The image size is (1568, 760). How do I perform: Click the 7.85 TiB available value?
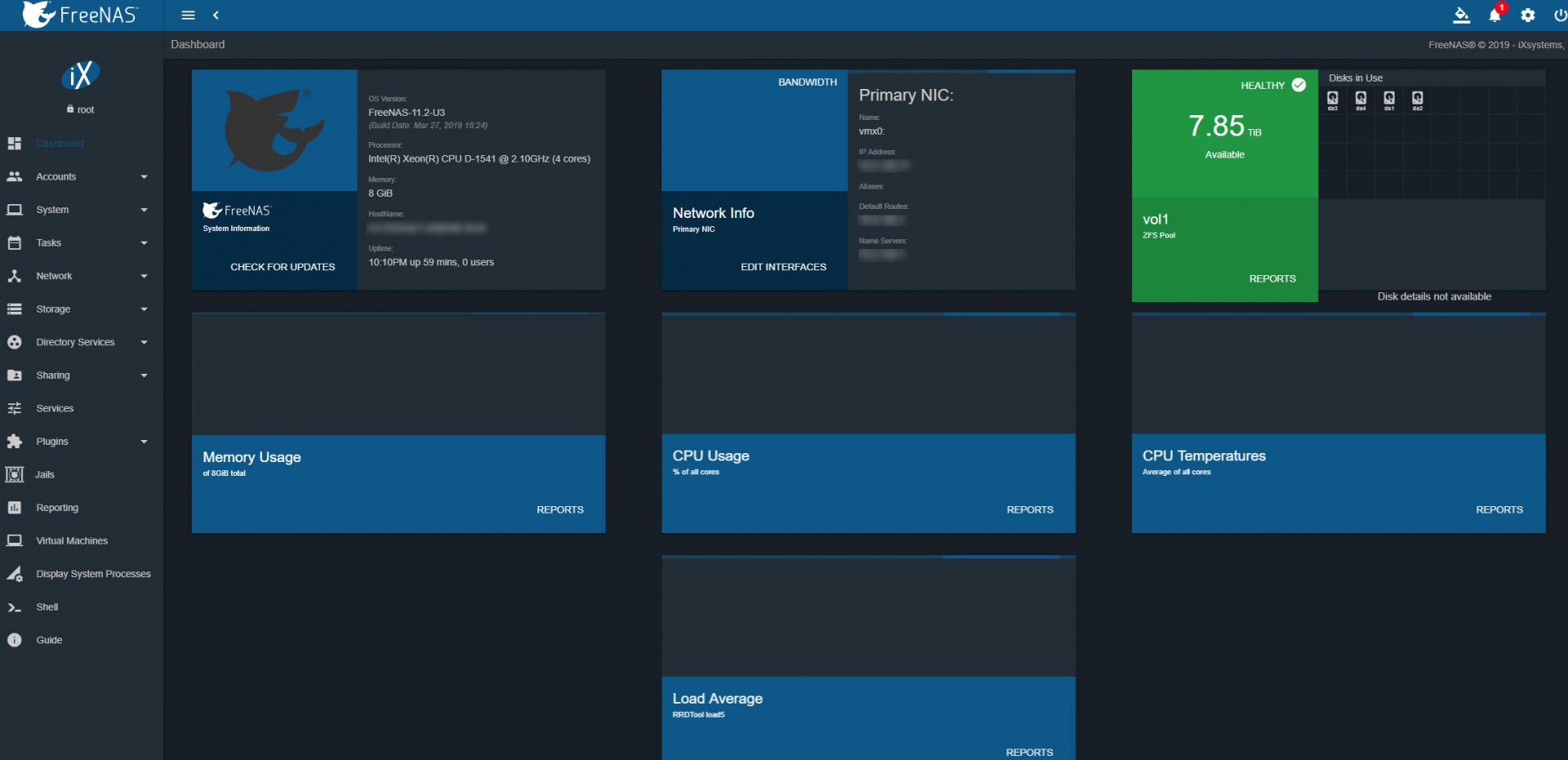[1224, 127]
